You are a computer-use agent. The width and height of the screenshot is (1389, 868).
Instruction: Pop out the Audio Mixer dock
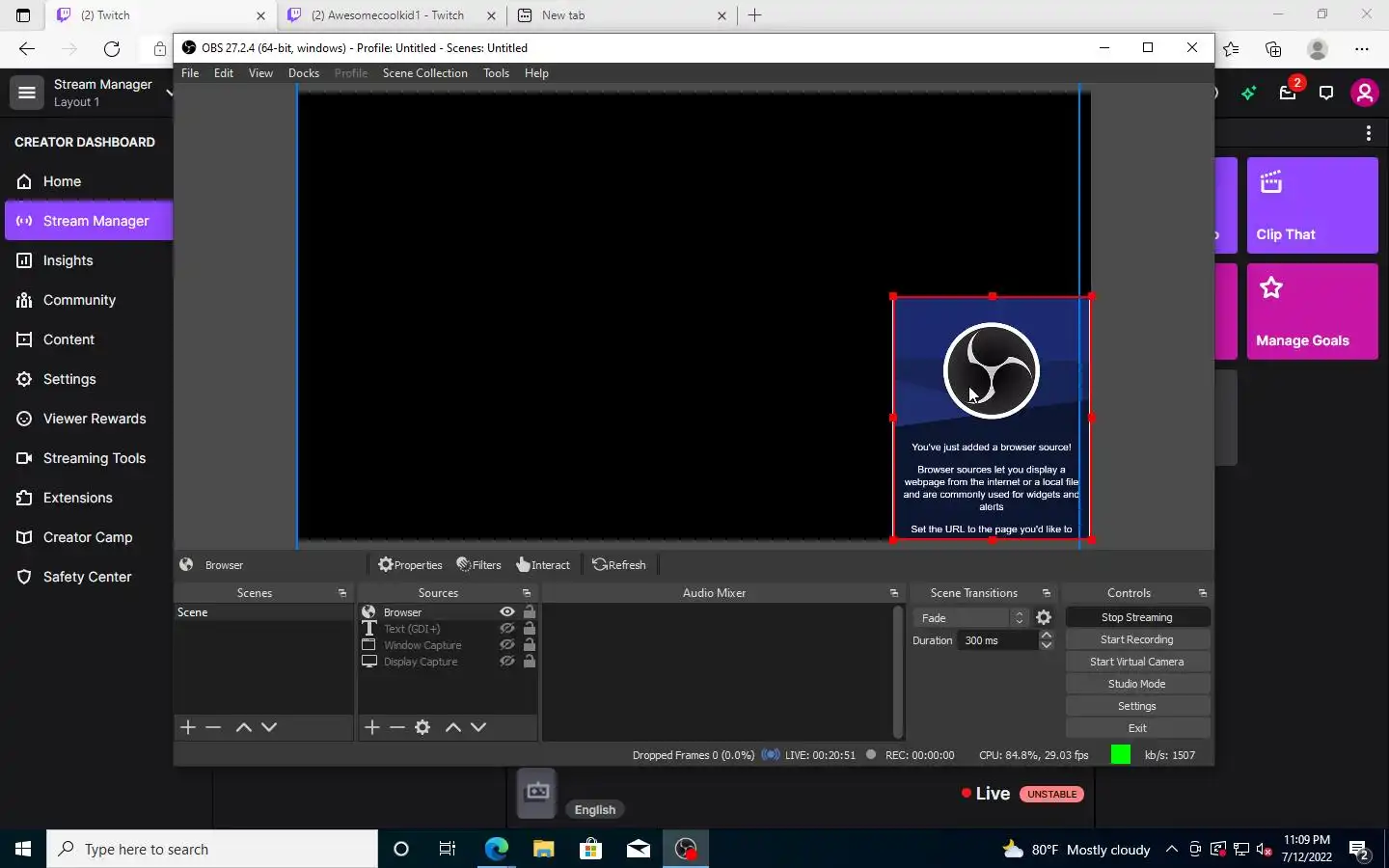click(x=894, y=593)
